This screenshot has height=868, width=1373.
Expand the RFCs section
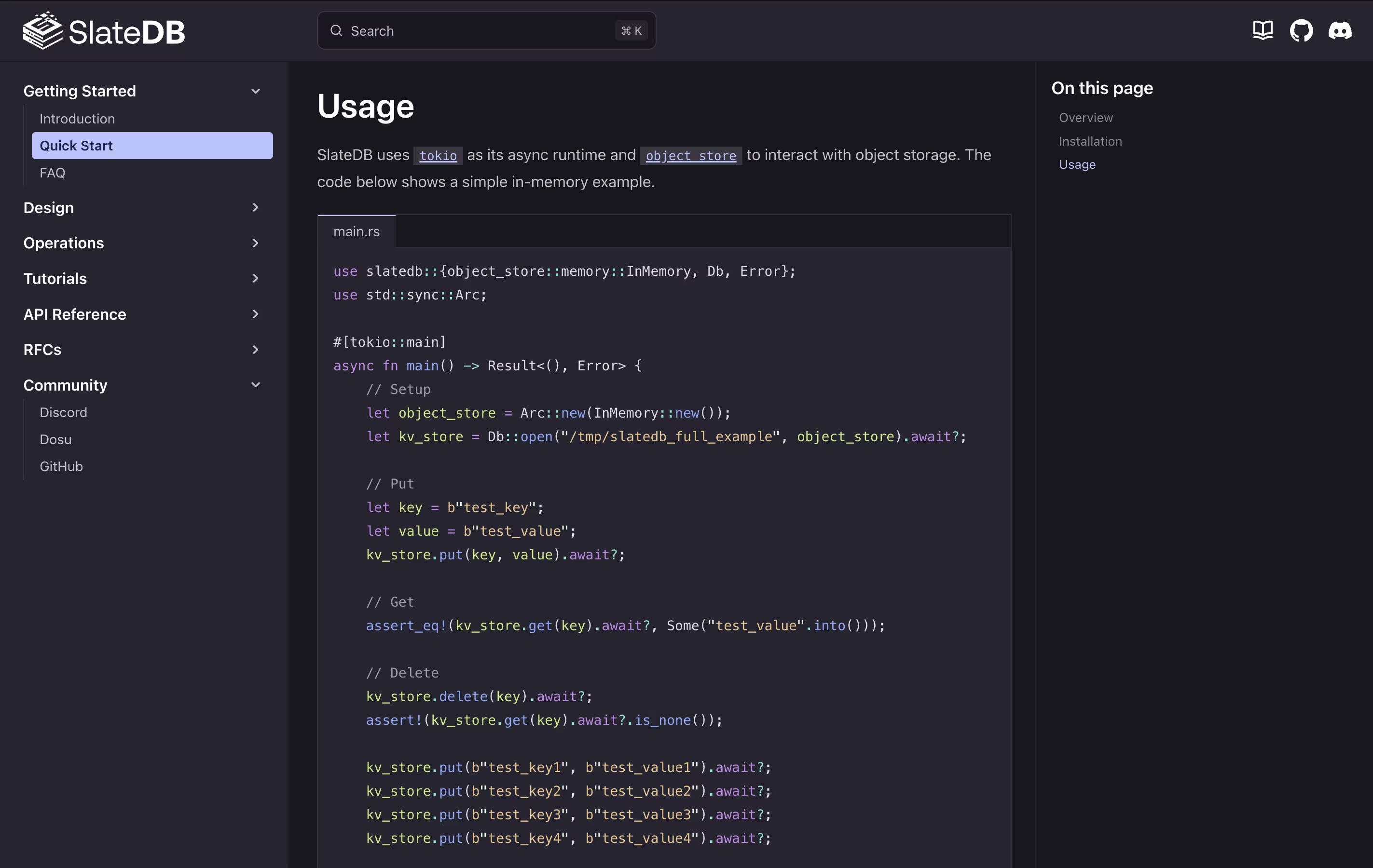(255, 350)
